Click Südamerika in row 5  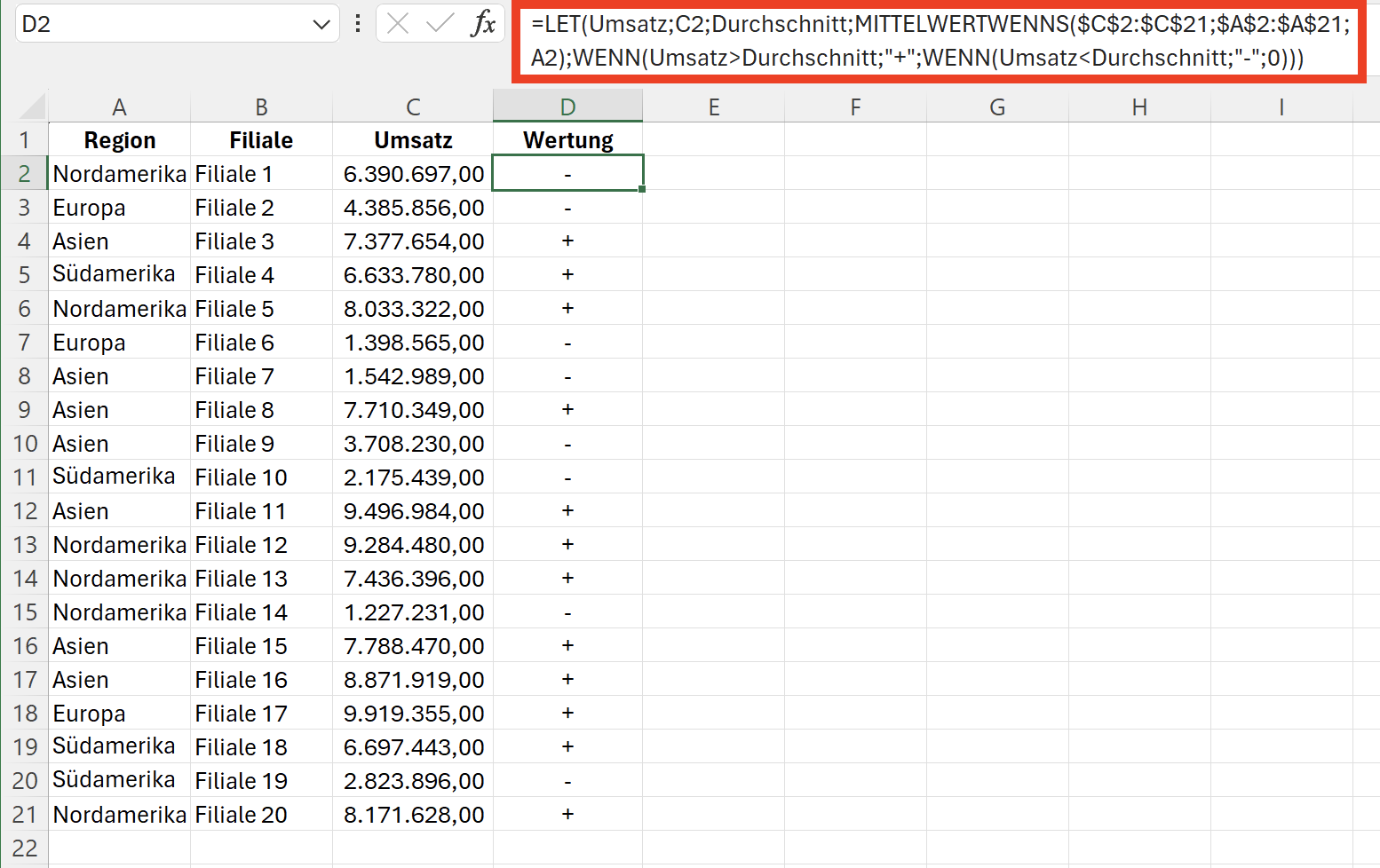pos(119,274)
